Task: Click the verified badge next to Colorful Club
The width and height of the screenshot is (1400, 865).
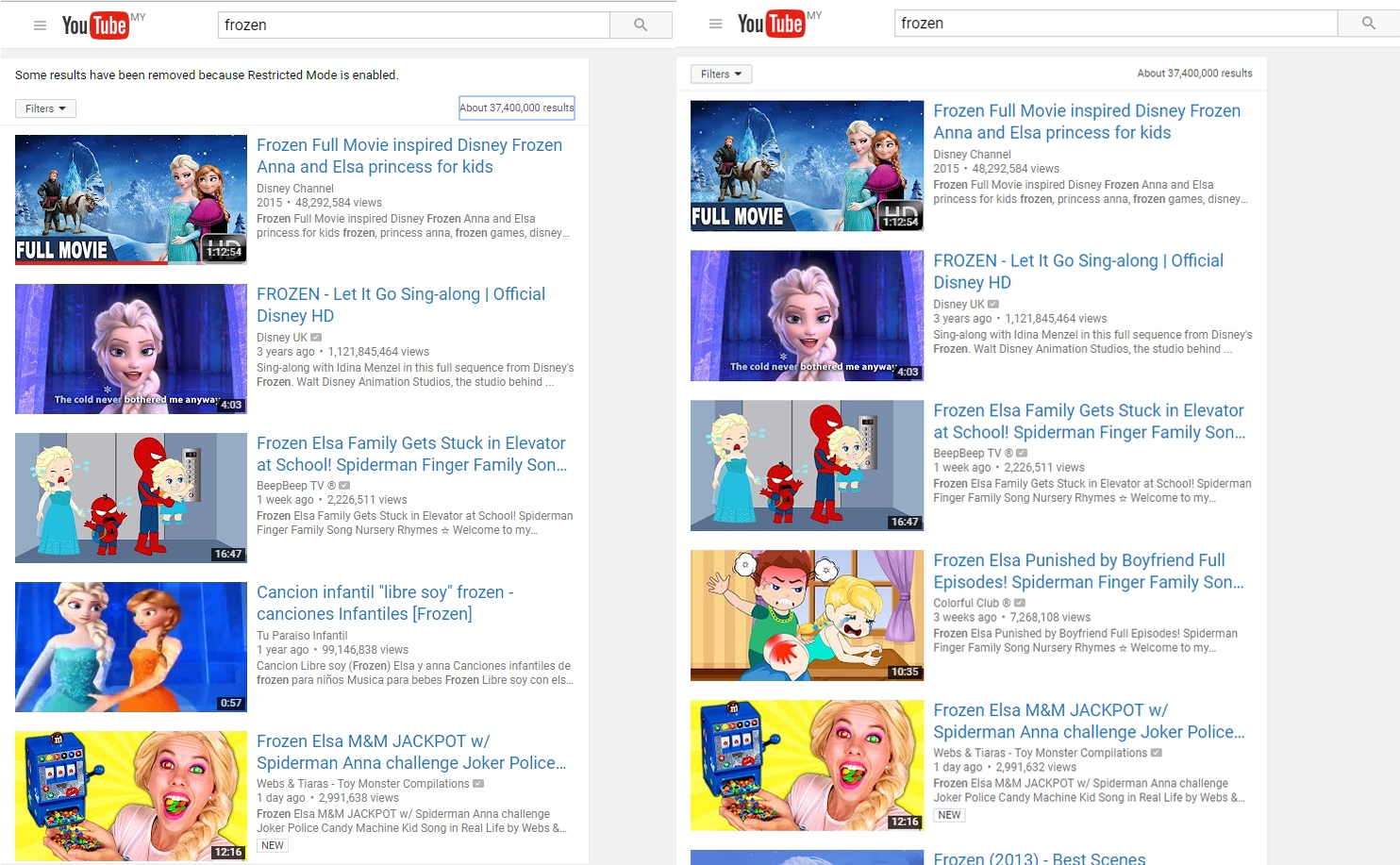Action: tap(1020, 603)
